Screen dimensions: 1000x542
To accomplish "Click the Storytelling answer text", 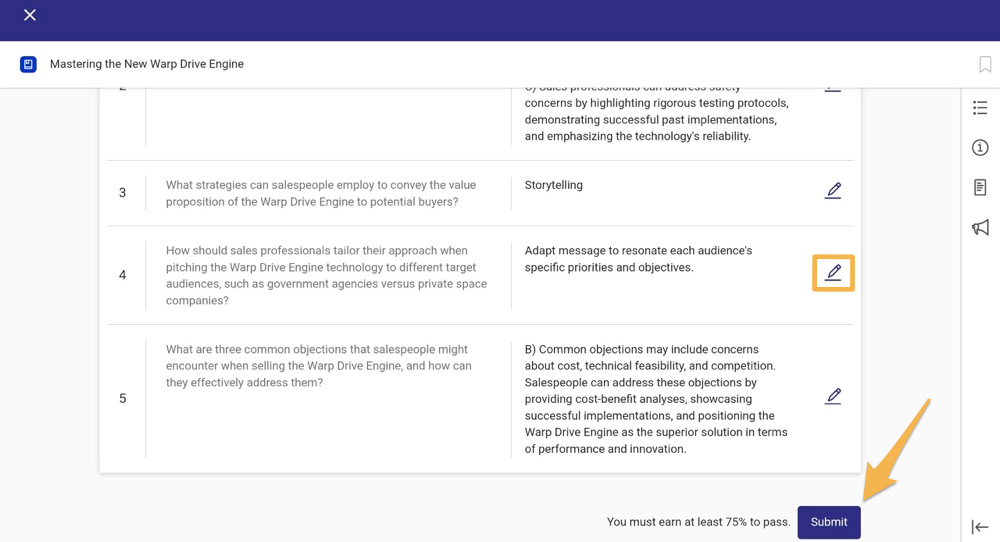I will coord(554,185).
